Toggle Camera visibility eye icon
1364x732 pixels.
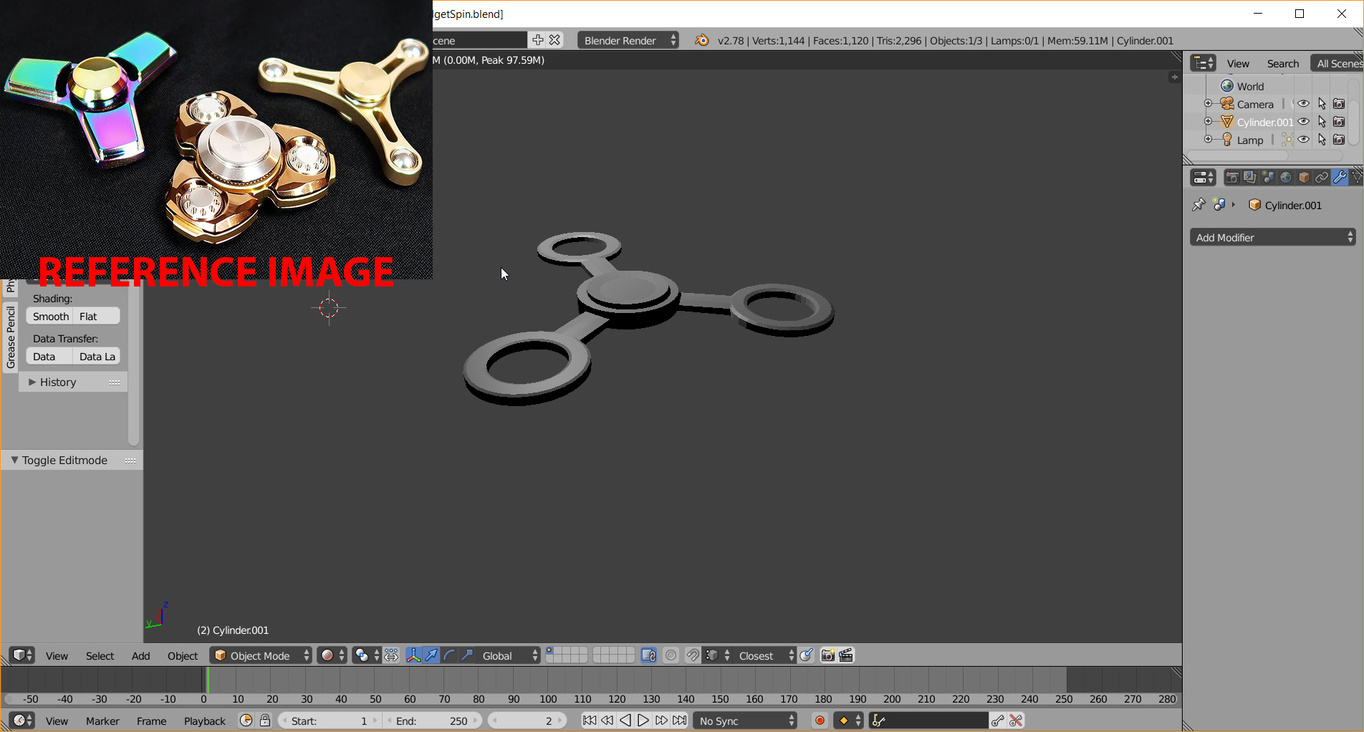(1303, 104)
